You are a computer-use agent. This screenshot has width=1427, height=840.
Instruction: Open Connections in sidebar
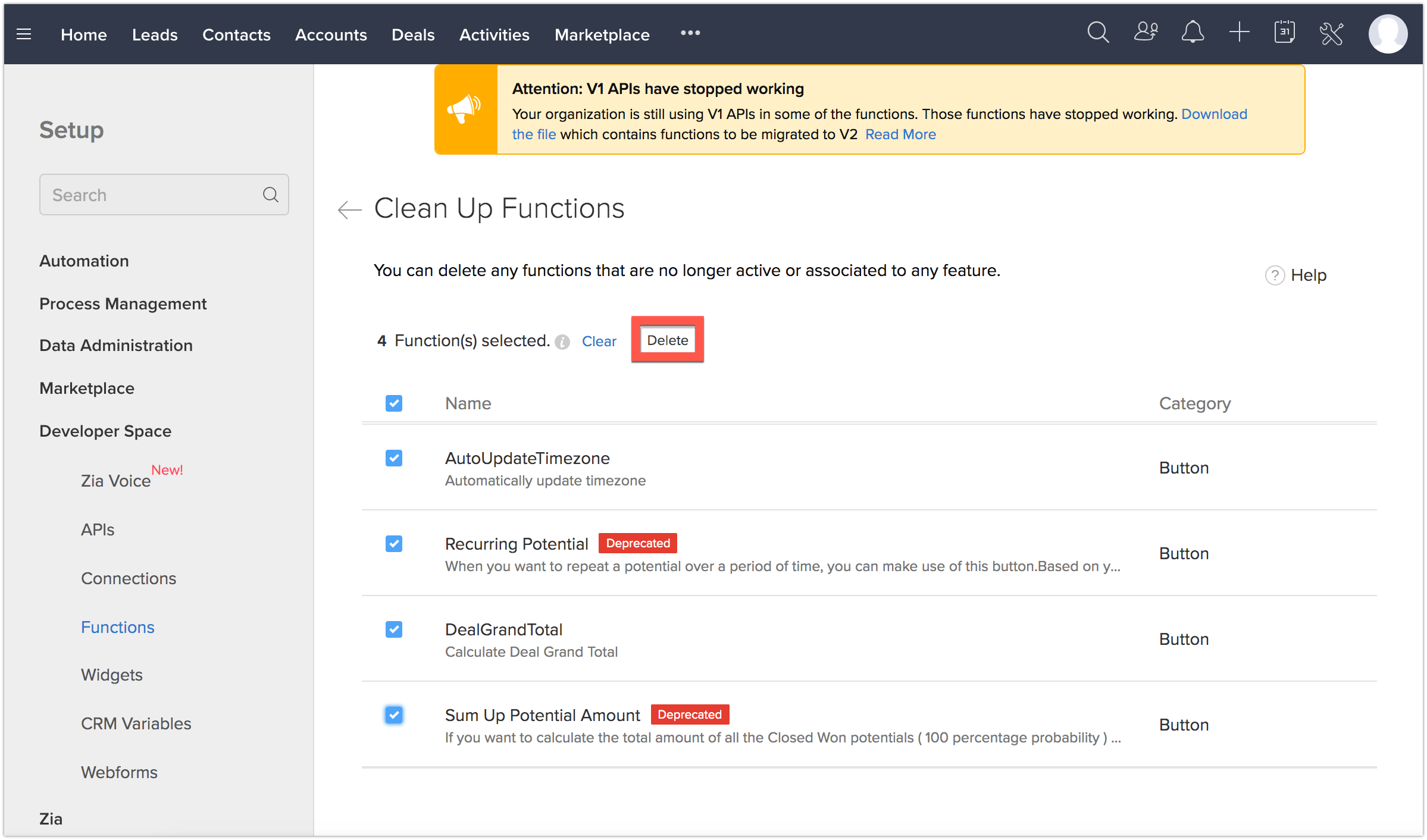(x=129, y=578)
